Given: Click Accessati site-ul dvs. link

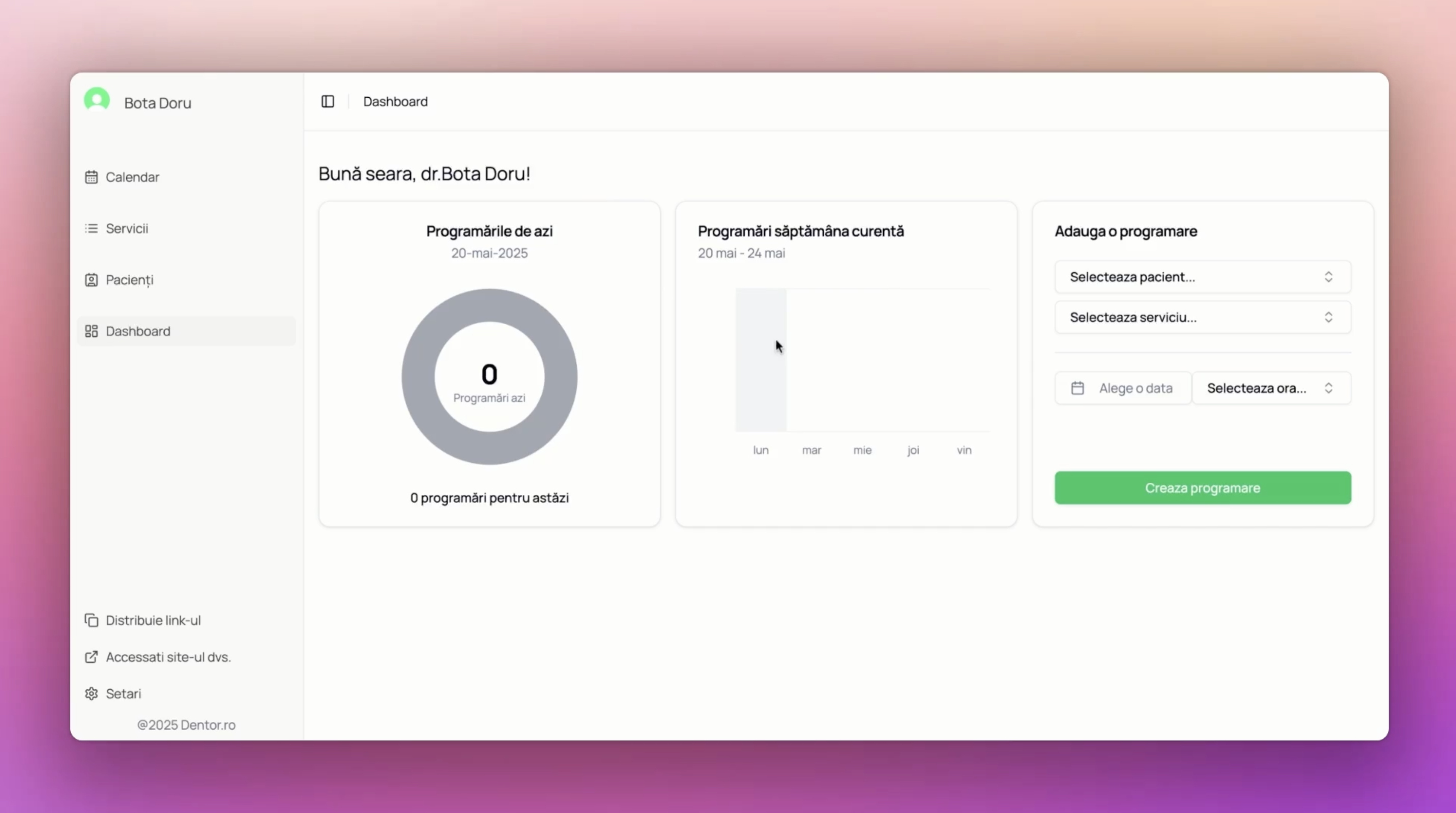Looking at the screenshot, I should click(168, 657).
